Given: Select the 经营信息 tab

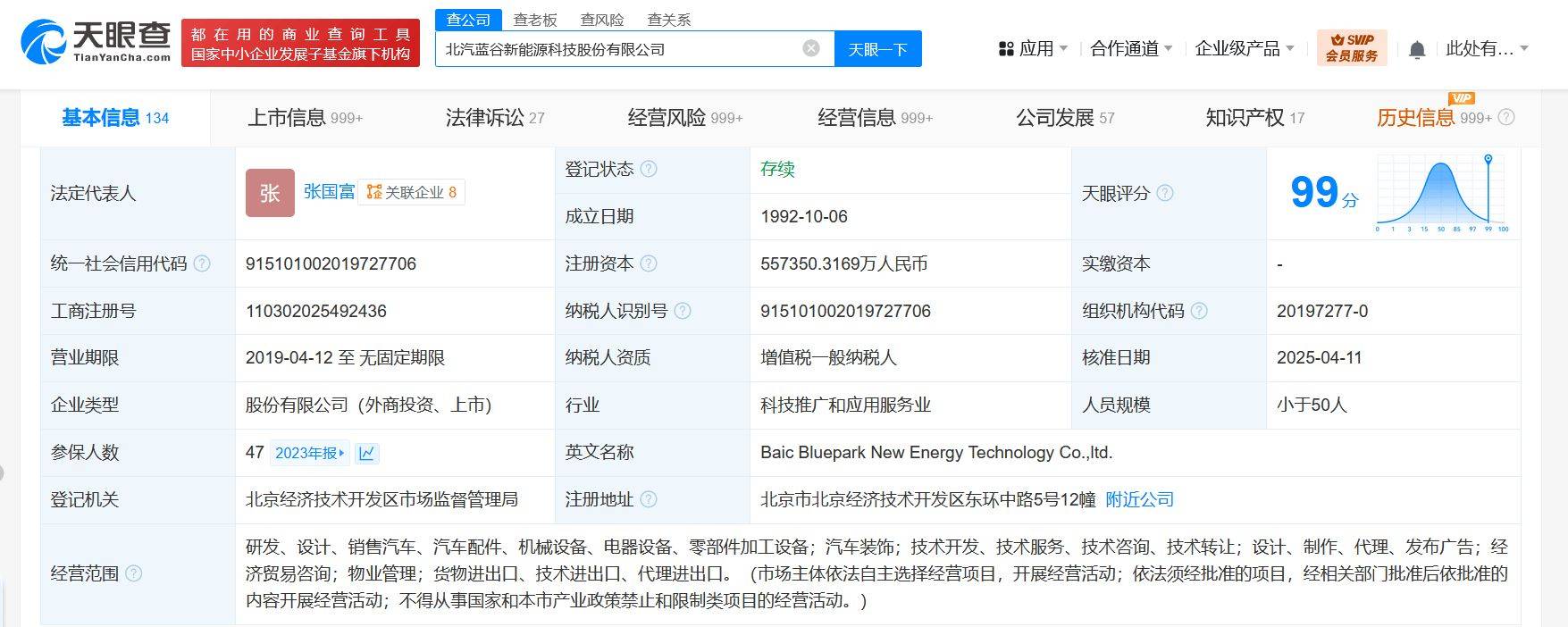Looking at the screenshot, I should (x=875, y=118).
